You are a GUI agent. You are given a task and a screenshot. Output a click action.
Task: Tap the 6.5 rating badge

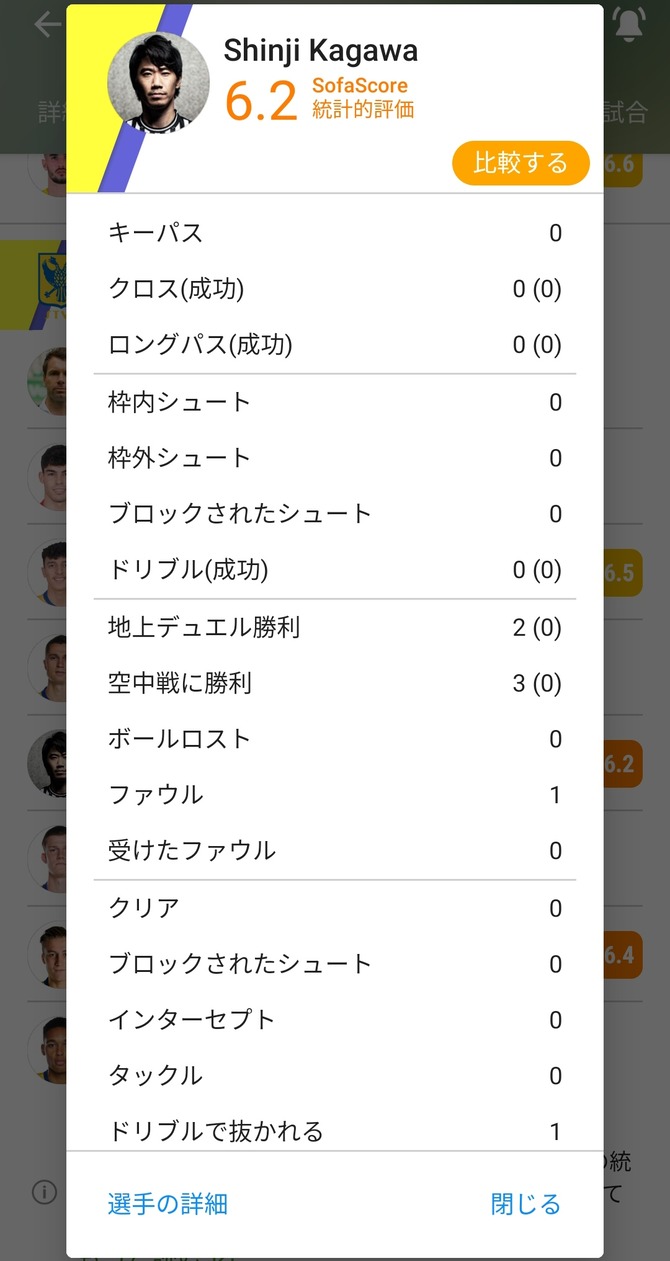pyautogui.click(x=622, y=573)
